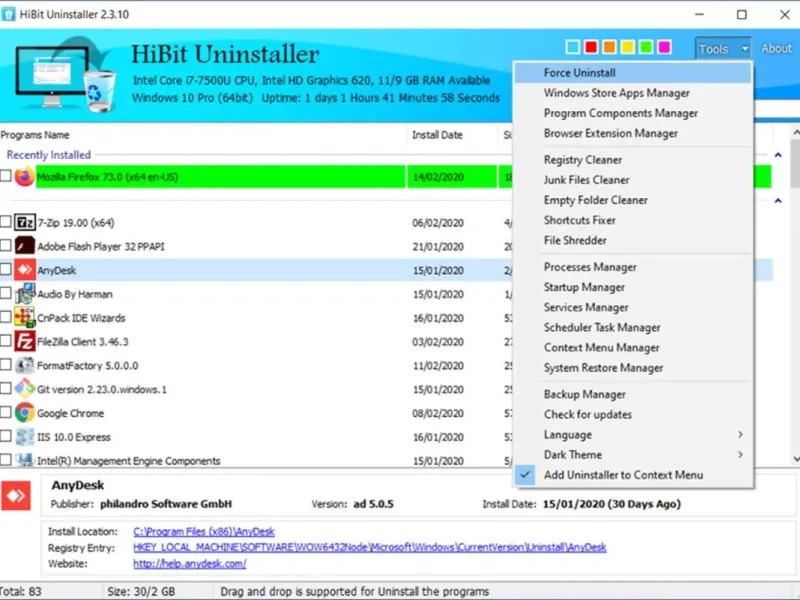
Task: Tick the FileZilla Client checkbox
Action: coord(6,340)
